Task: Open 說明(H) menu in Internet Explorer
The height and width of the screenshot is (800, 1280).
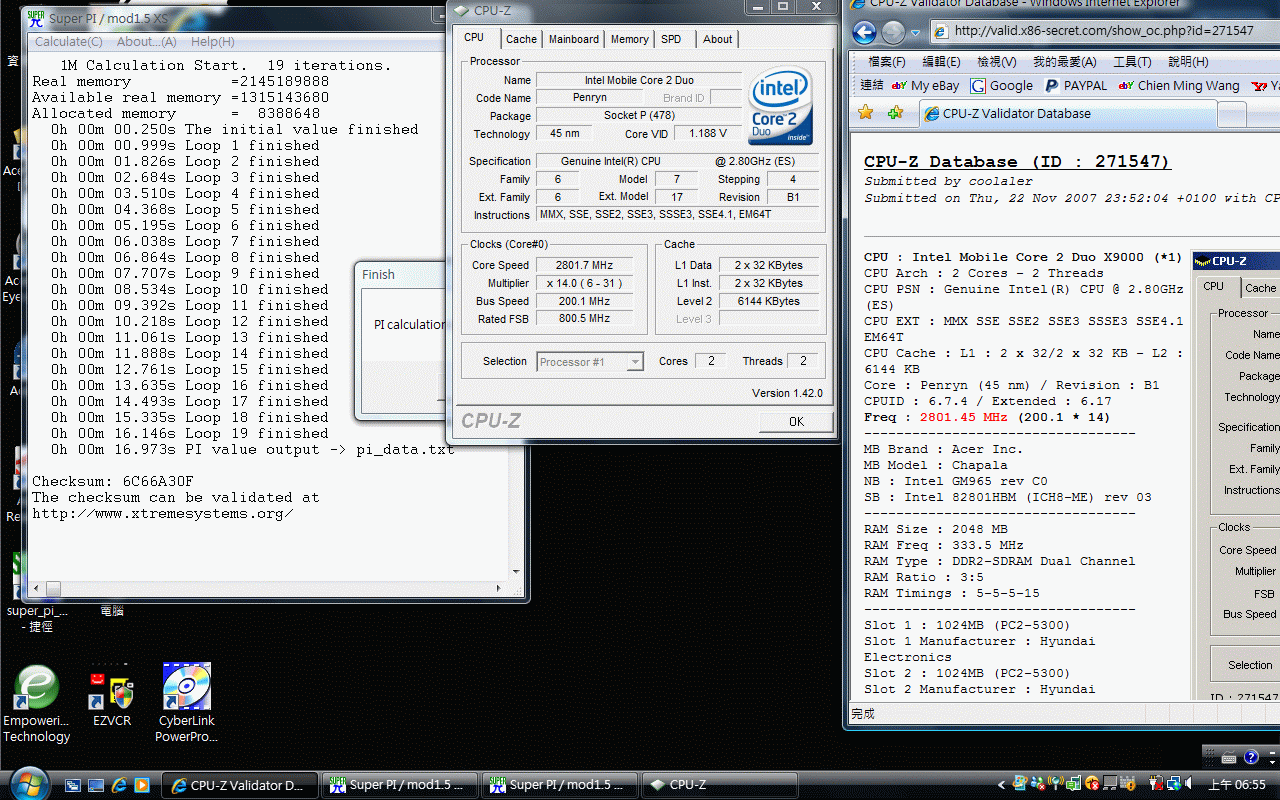Action: [x=1188, y=62]
